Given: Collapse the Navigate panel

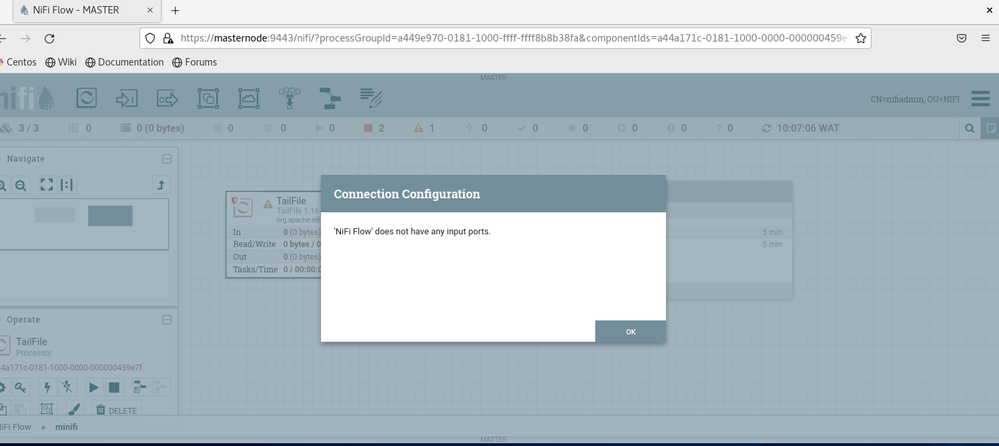Looking at the screenshot, I should pos(166,159).
